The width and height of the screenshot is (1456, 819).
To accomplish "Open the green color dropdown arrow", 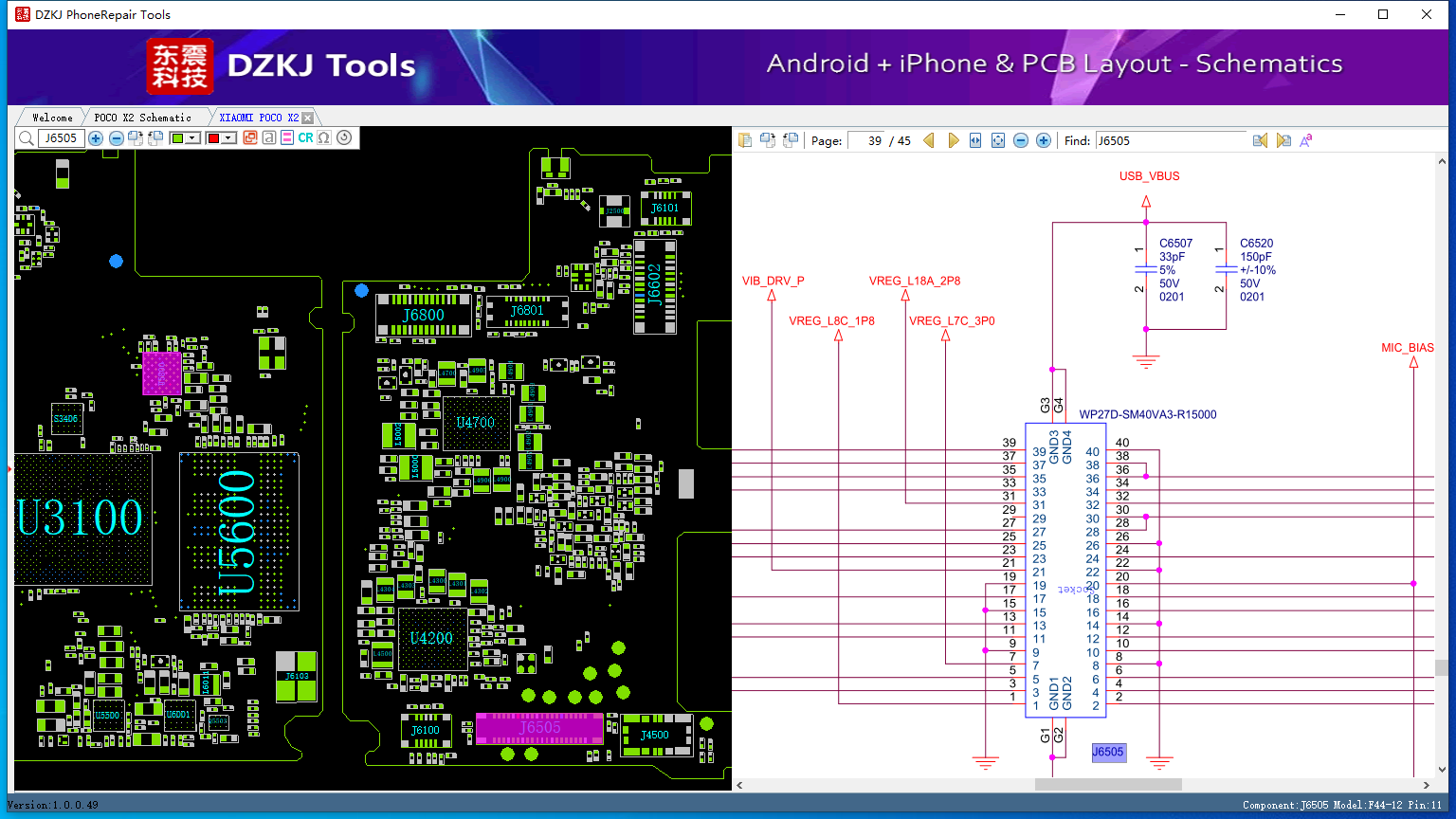I will click(193, 138).
